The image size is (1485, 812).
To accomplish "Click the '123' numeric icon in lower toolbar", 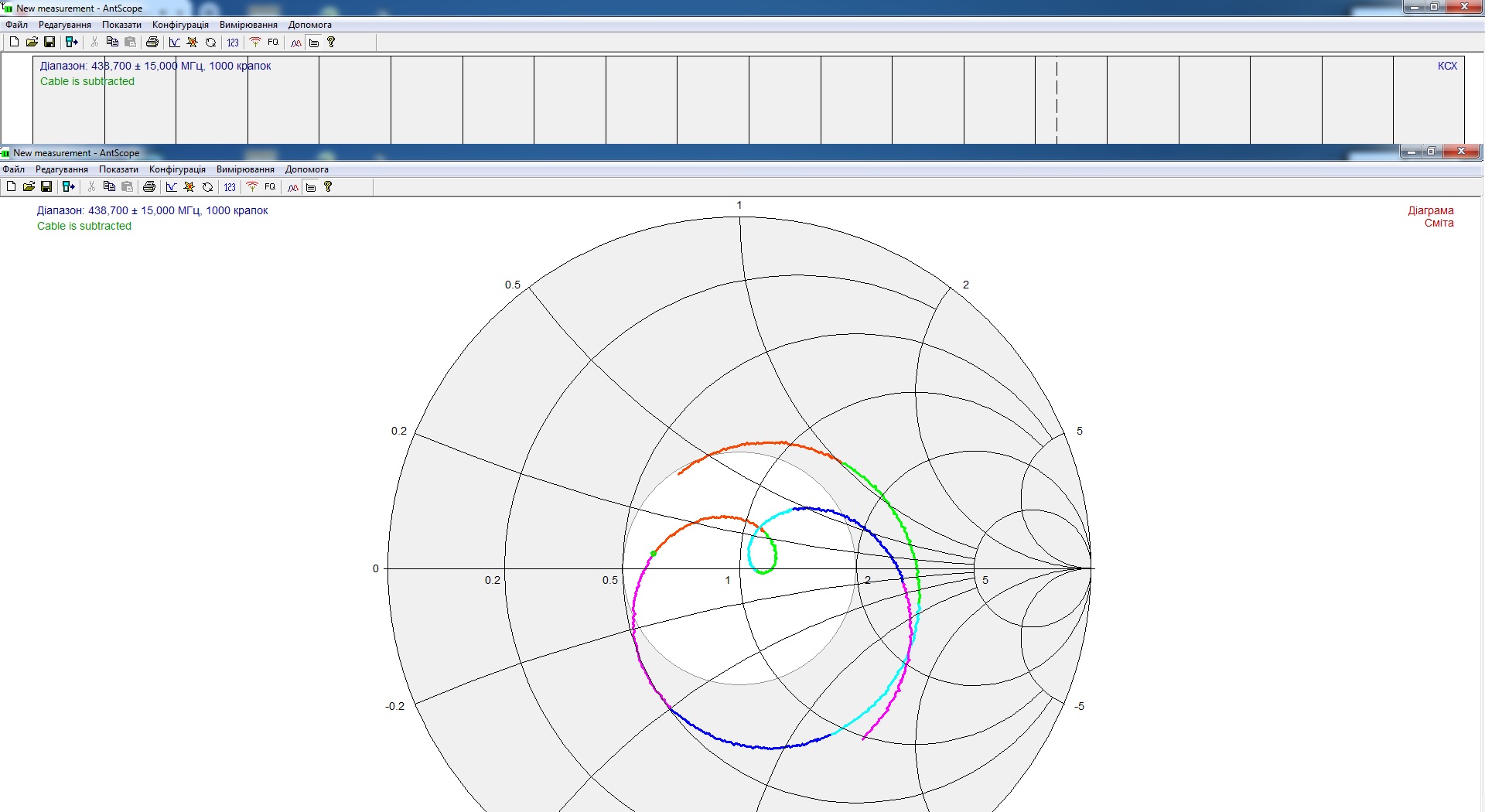I will pyautogui.click(x=230, y=186).
